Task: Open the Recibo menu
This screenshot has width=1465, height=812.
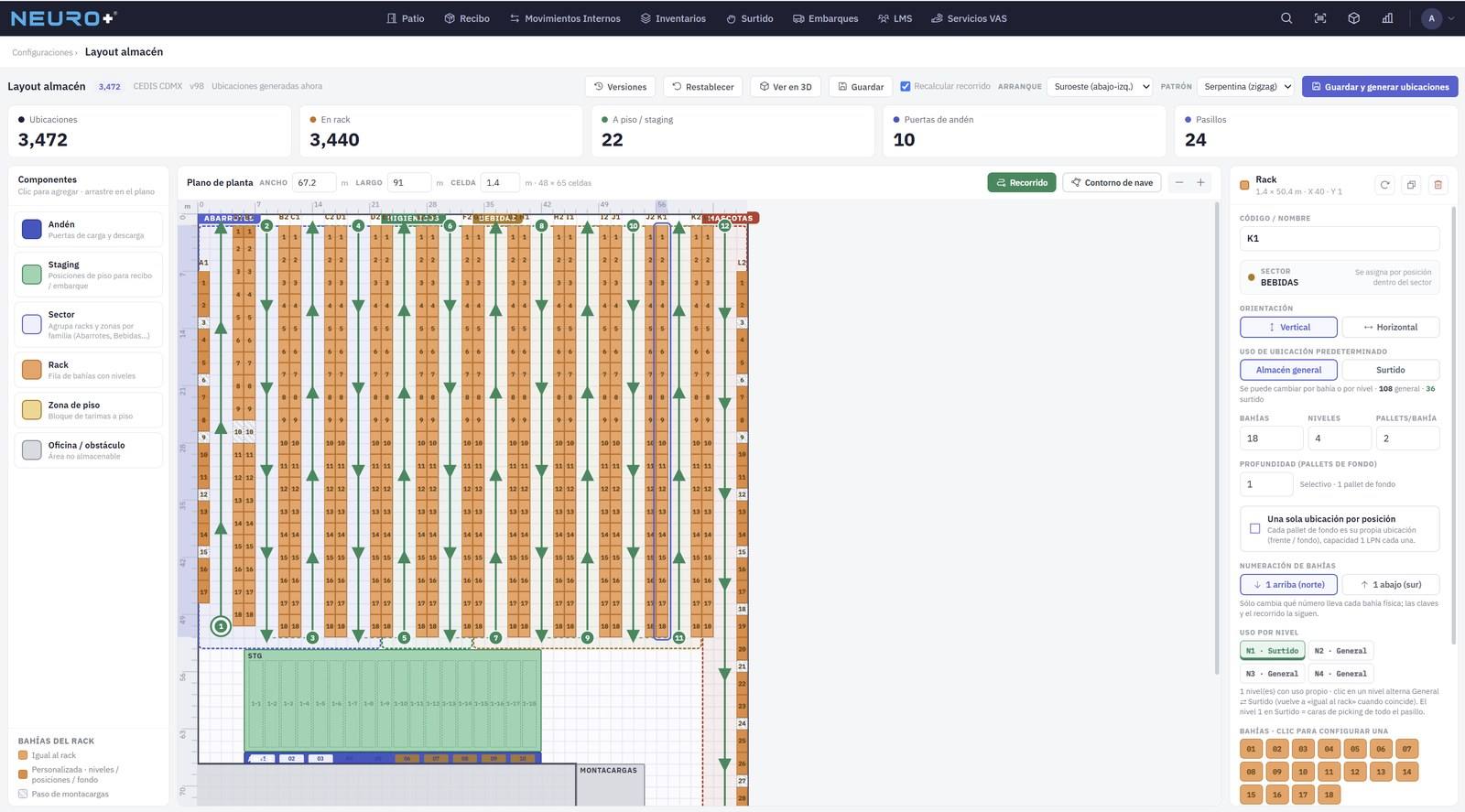Action: click(467, 18)
